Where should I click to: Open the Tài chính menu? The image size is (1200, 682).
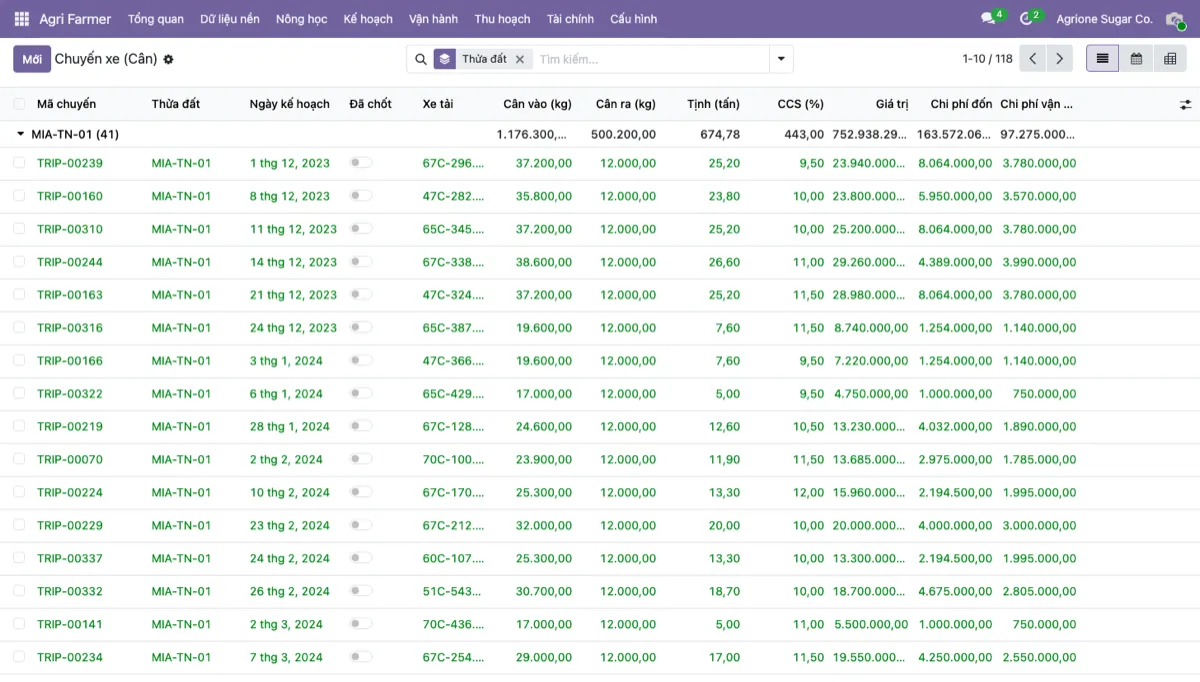coord(570,19)
